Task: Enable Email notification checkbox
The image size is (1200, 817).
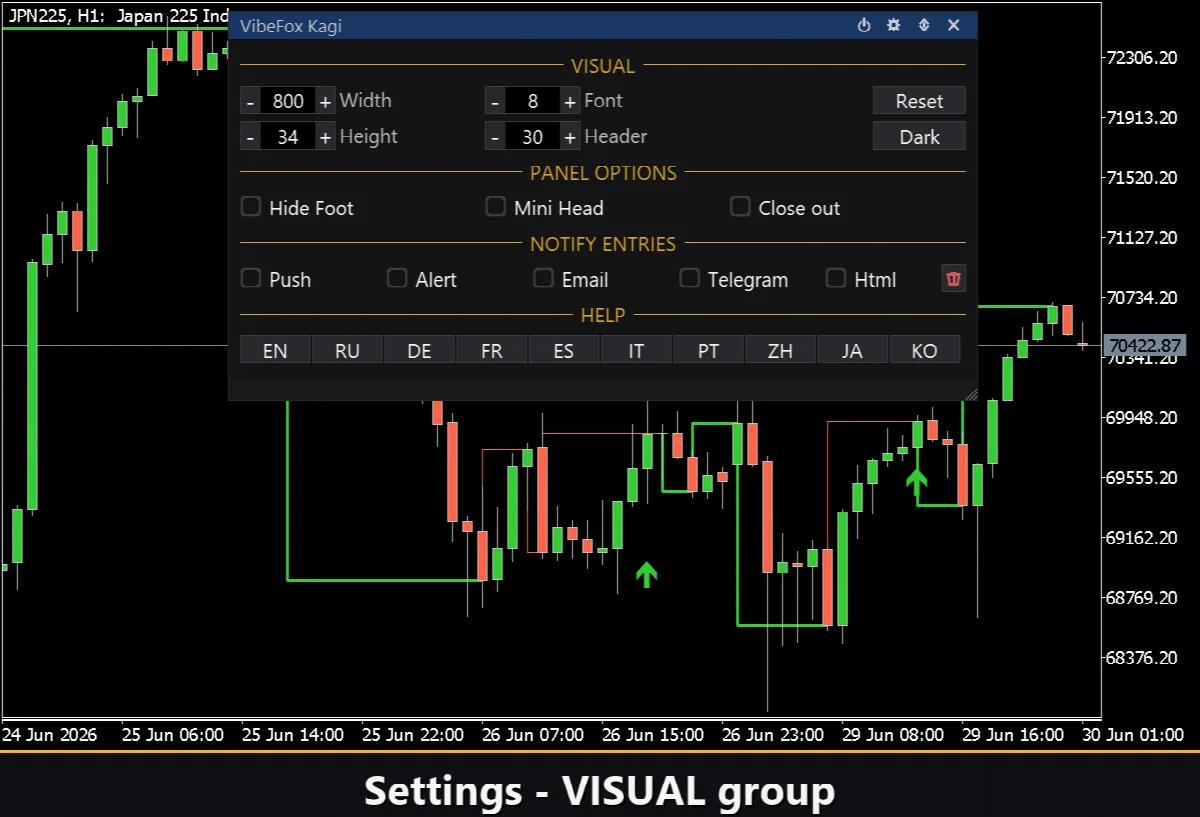Action: [543, 278]
